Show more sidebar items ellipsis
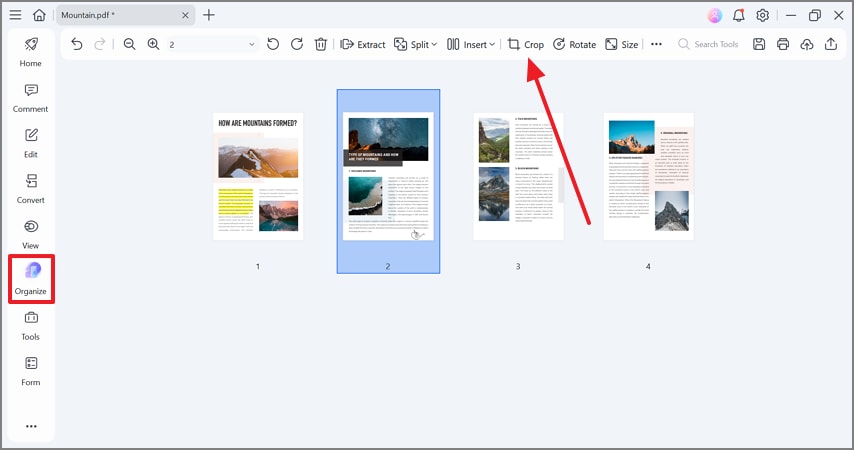Image resolution: width=854 pixels, height=450 pixels. pos(31,426)
